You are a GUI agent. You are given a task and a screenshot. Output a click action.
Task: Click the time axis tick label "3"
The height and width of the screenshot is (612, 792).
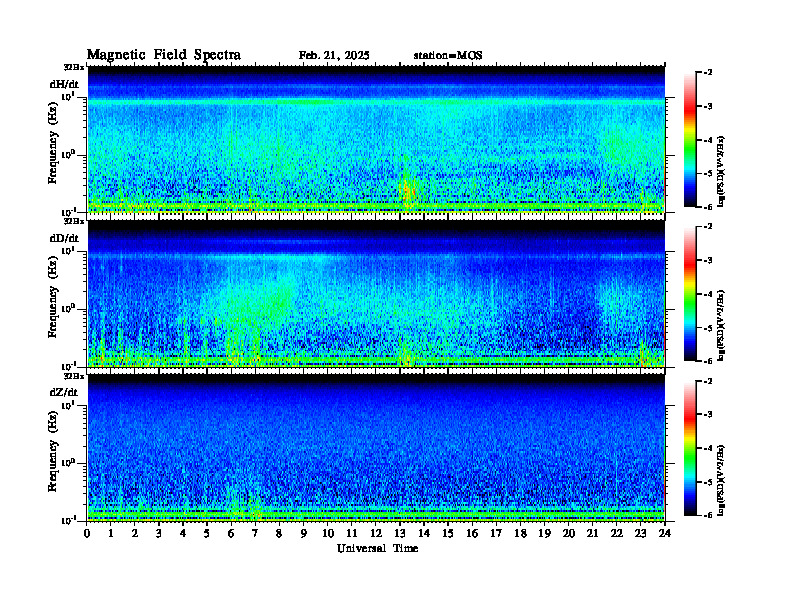[159, 533]
